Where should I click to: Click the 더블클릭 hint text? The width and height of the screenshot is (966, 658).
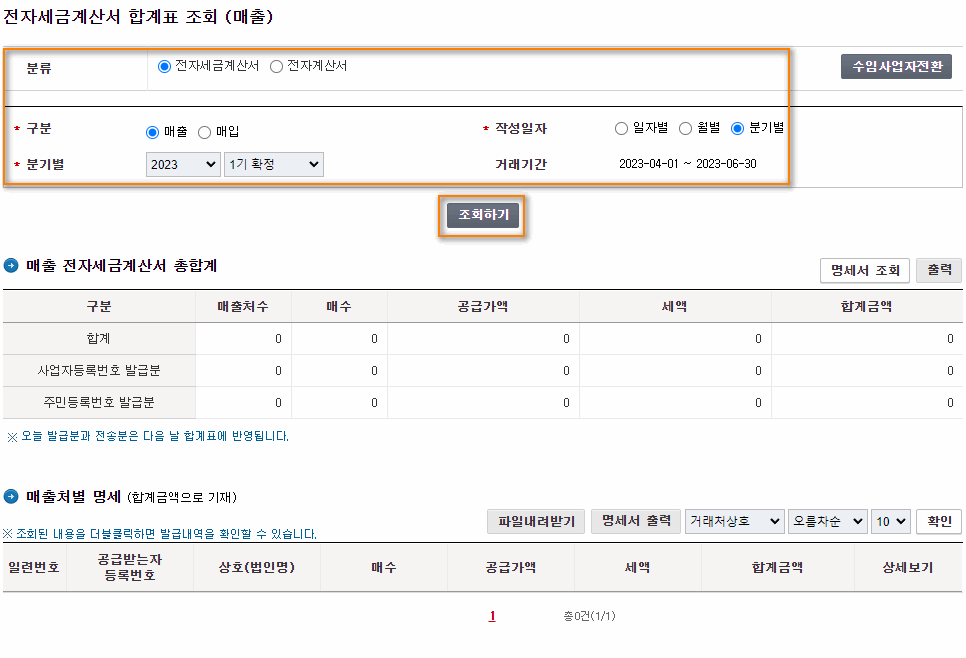pos(160,534)
